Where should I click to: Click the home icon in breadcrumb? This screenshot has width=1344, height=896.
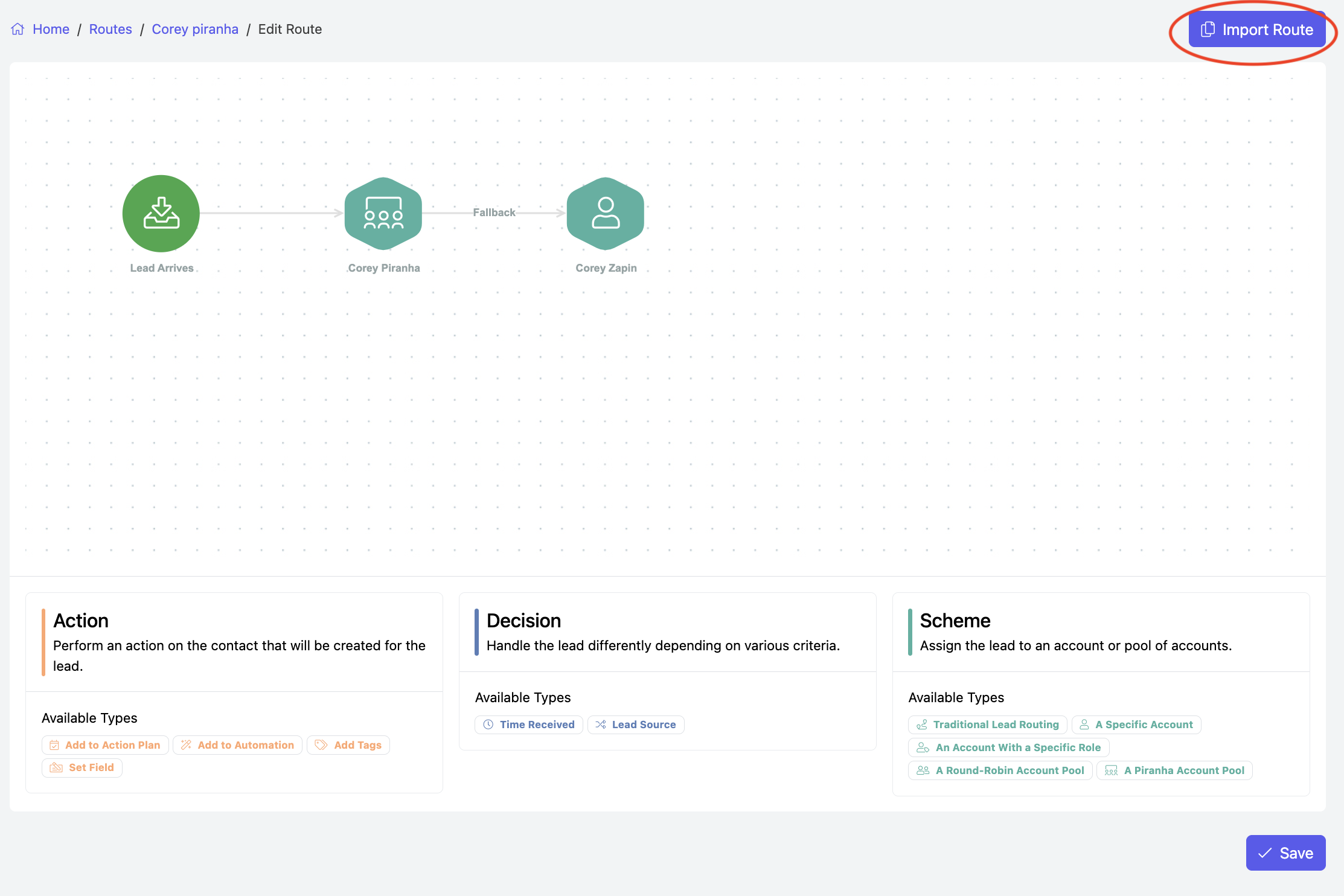pos(18,29)
